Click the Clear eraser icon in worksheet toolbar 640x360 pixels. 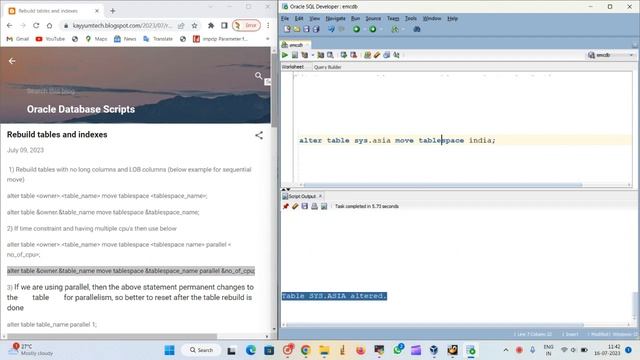[x=377, y=55]
